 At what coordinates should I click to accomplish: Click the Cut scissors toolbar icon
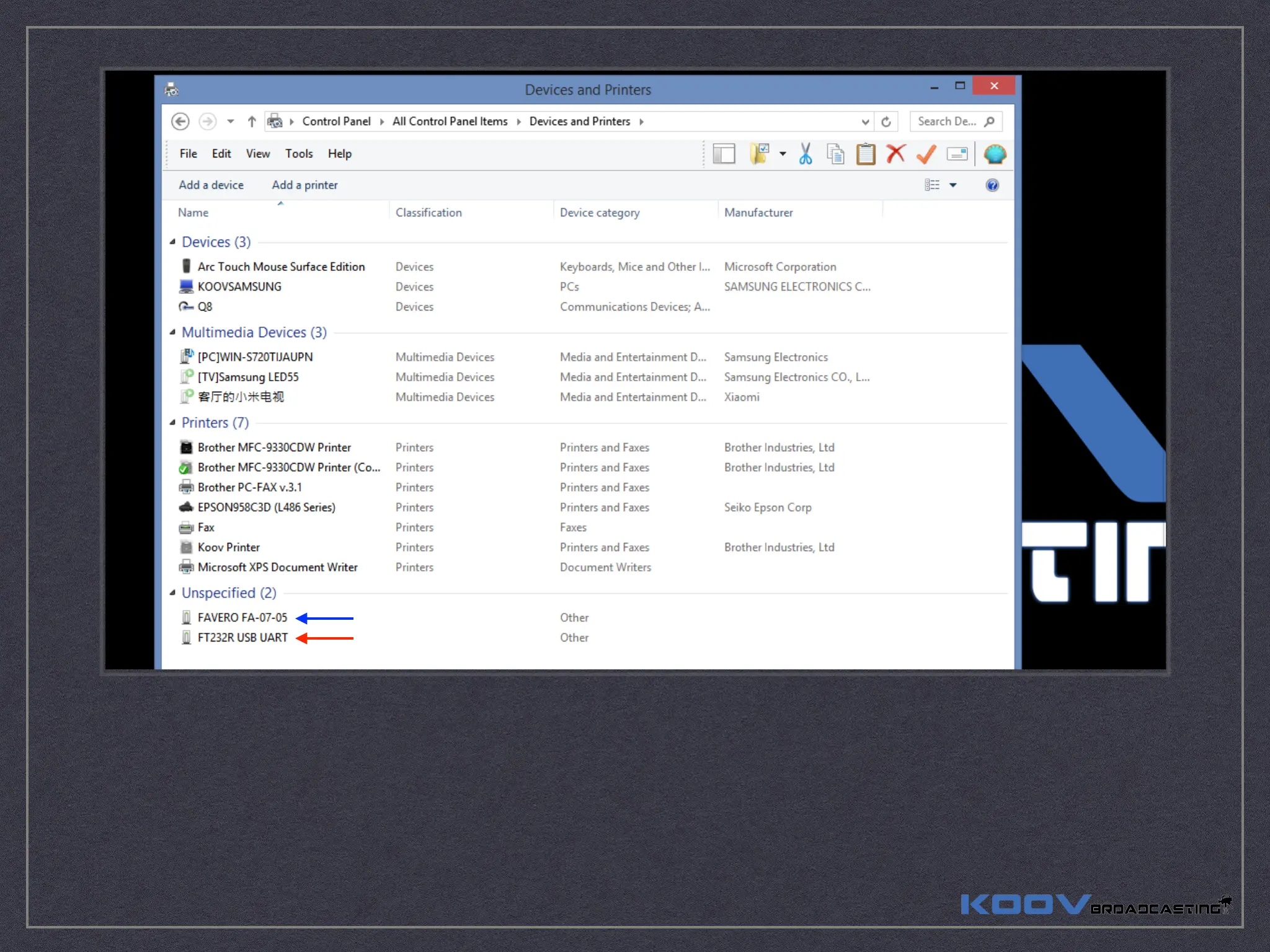(805, 154)
